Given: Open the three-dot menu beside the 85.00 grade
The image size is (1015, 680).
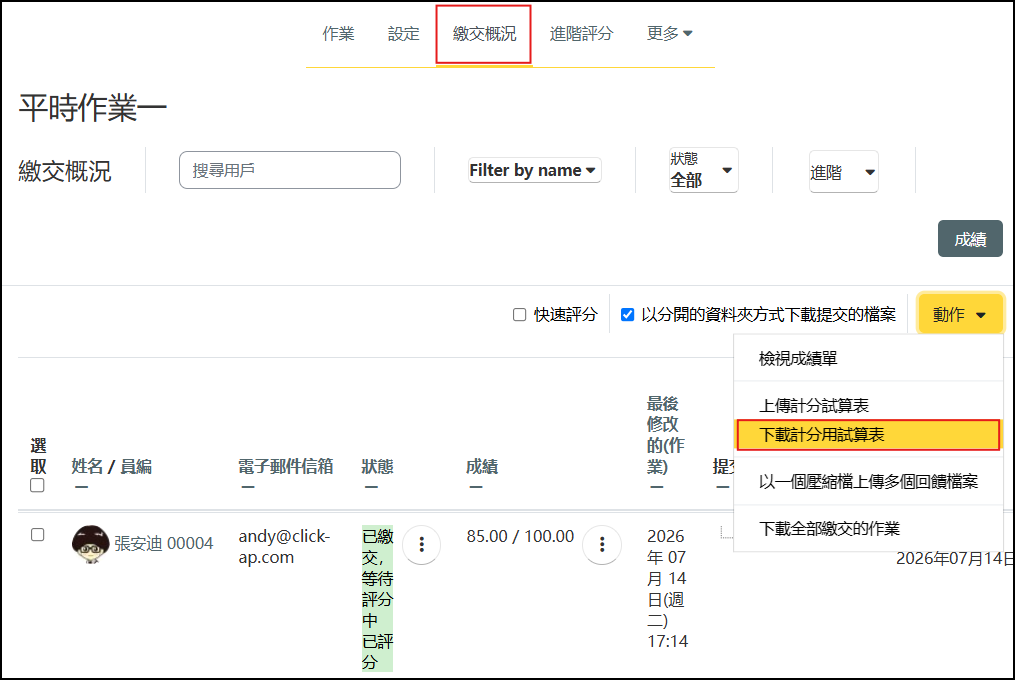Looking at the screenshot, I should point(602,545).
